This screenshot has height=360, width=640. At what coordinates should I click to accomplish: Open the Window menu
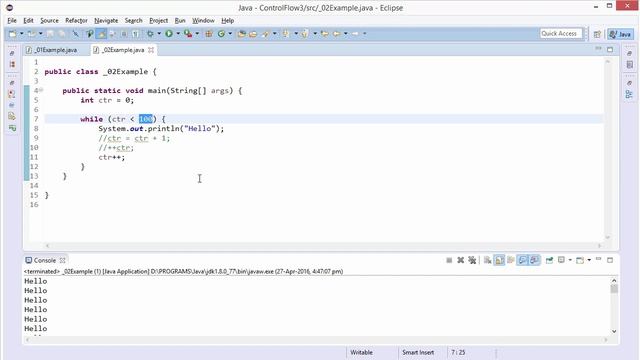click(203, 20)
